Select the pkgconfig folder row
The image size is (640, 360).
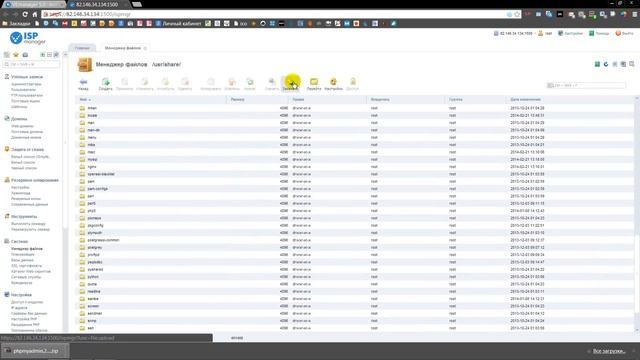[x=355, y=225]
